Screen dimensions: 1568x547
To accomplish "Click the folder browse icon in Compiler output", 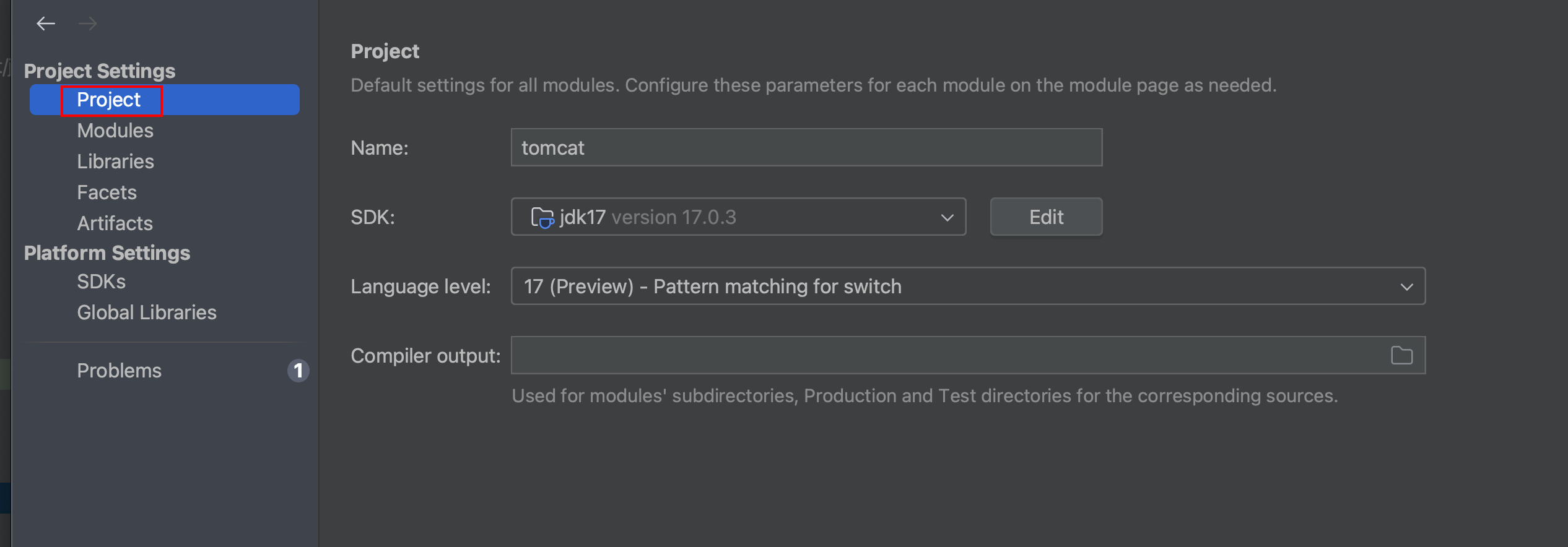I will coord(1401,356).
